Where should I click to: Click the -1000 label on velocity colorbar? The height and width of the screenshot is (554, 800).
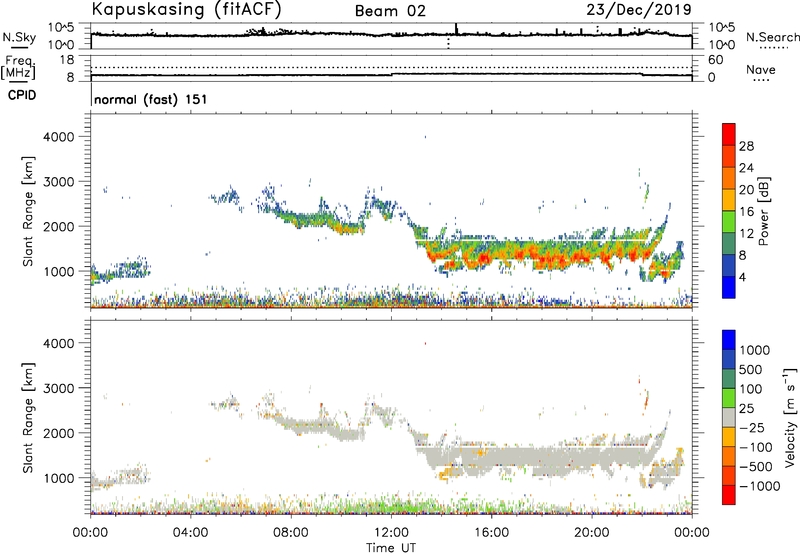click(759, 486)
